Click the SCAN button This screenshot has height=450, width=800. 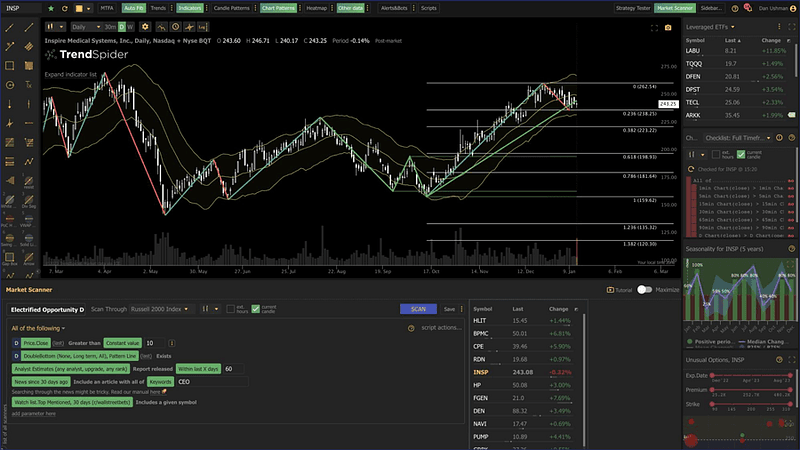tap(418, 309)
